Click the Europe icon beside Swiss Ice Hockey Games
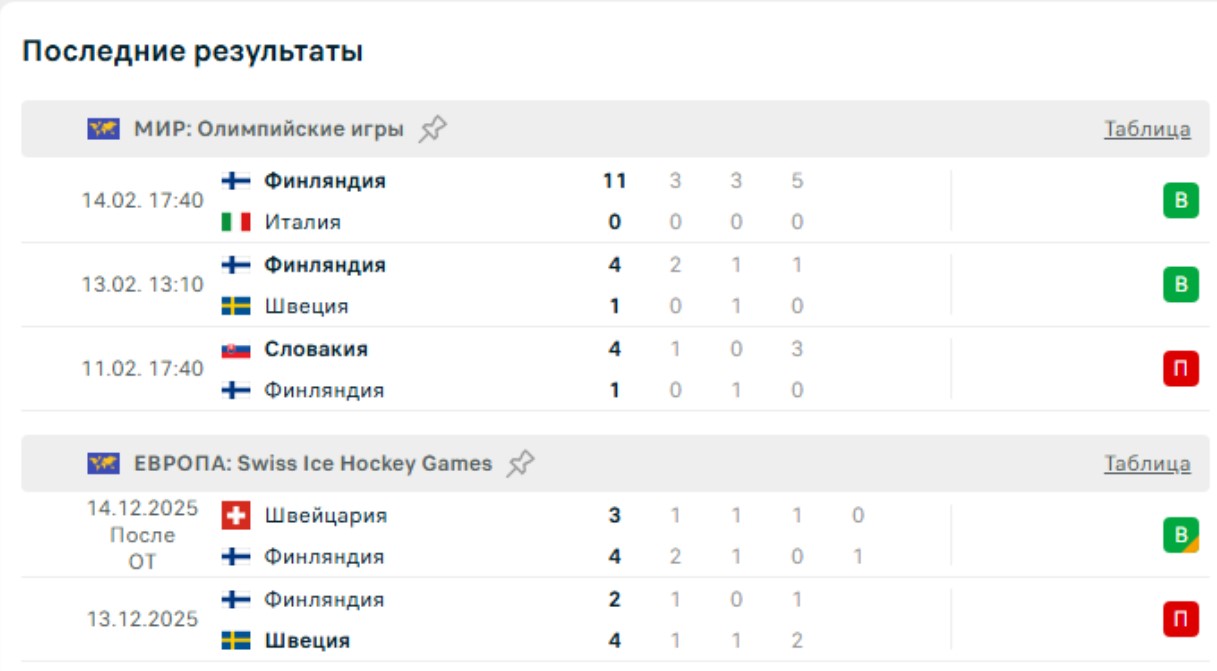This screenshot has width=1217, height=671. (x=103, y=463)
